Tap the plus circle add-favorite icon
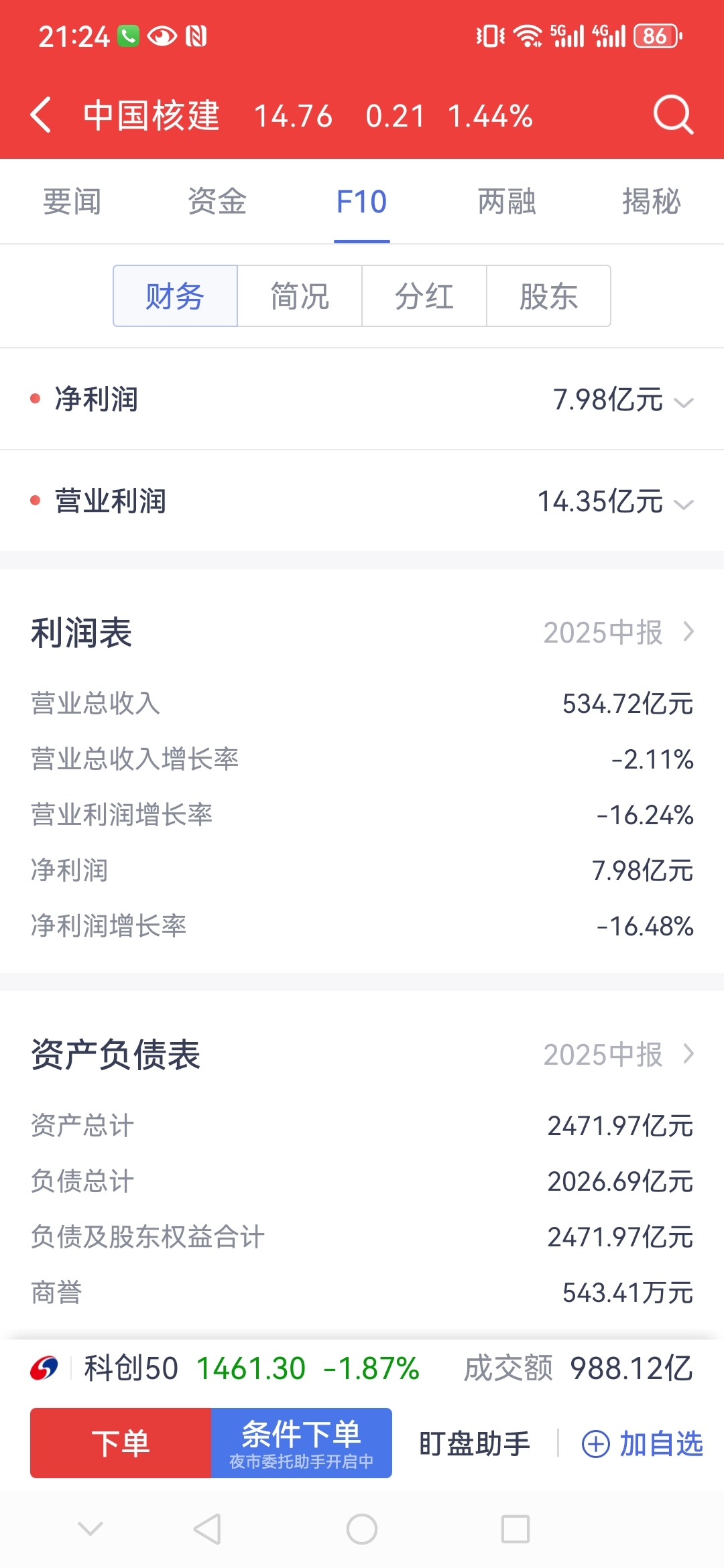Image resolution: width=724 pixels, height=1568 pixels. tap(595, 1443)
